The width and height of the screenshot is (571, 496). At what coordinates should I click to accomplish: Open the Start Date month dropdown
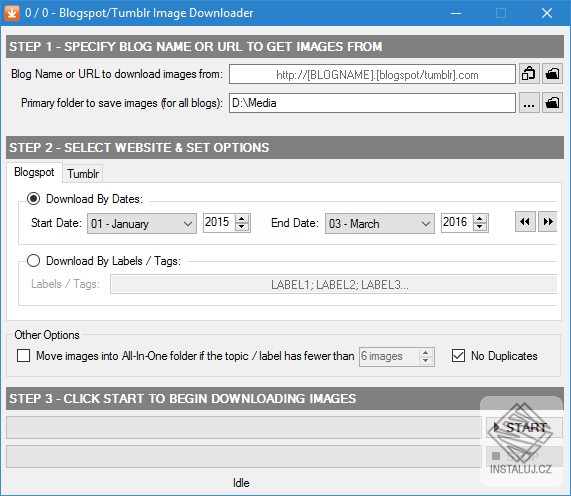[x=142, y=223]
